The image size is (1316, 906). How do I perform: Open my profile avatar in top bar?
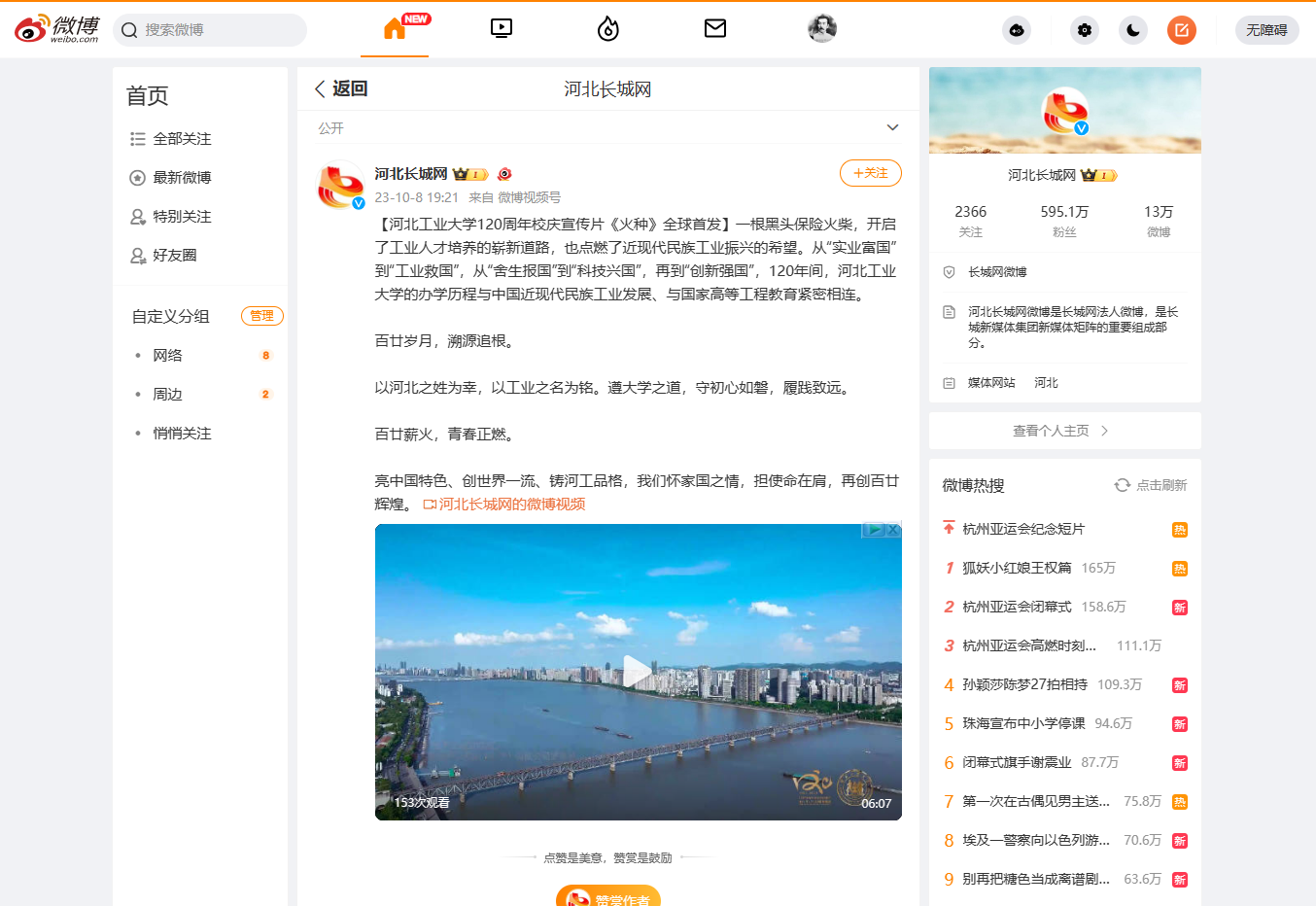tap(822, 28)
